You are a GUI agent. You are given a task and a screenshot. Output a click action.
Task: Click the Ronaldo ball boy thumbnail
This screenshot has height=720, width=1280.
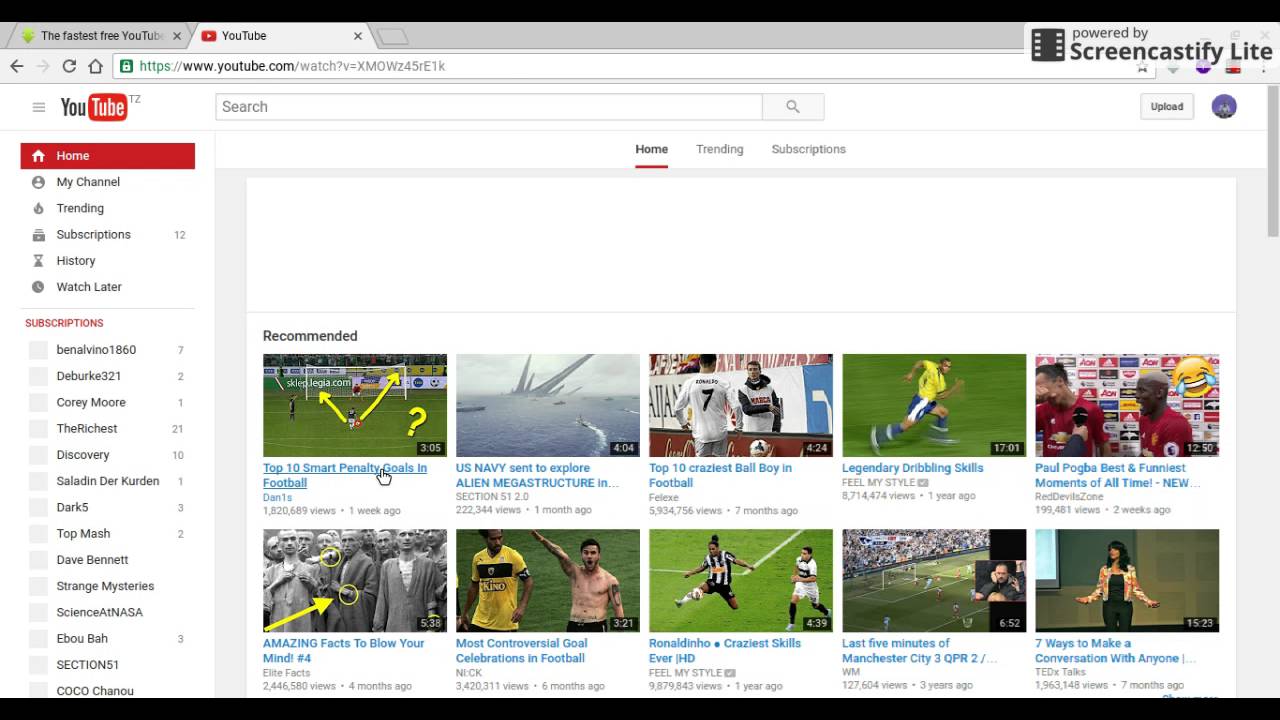[x=741, y=405]
